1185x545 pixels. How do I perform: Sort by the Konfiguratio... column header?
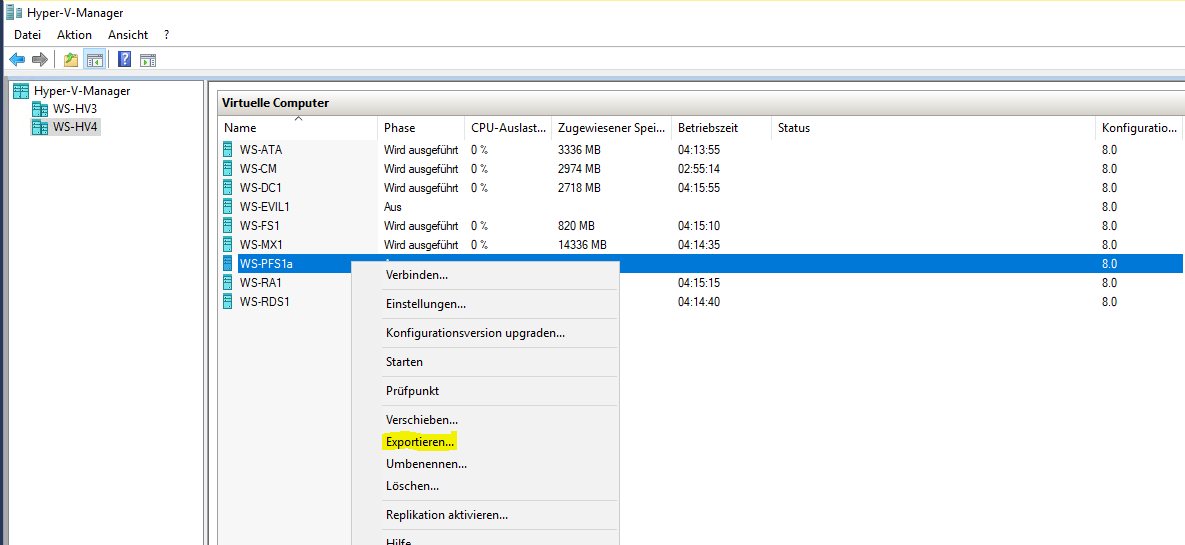point(1138,128)
